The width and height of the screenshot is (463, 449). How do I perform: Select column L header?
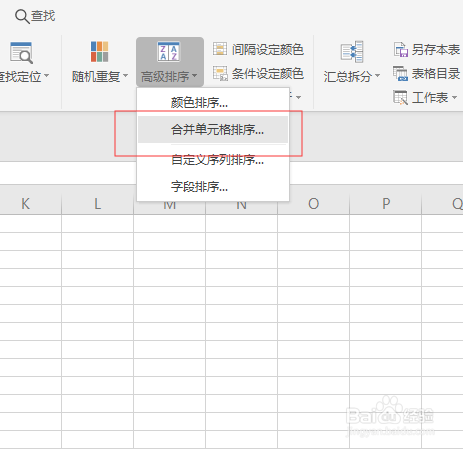(x=97, y=203)
